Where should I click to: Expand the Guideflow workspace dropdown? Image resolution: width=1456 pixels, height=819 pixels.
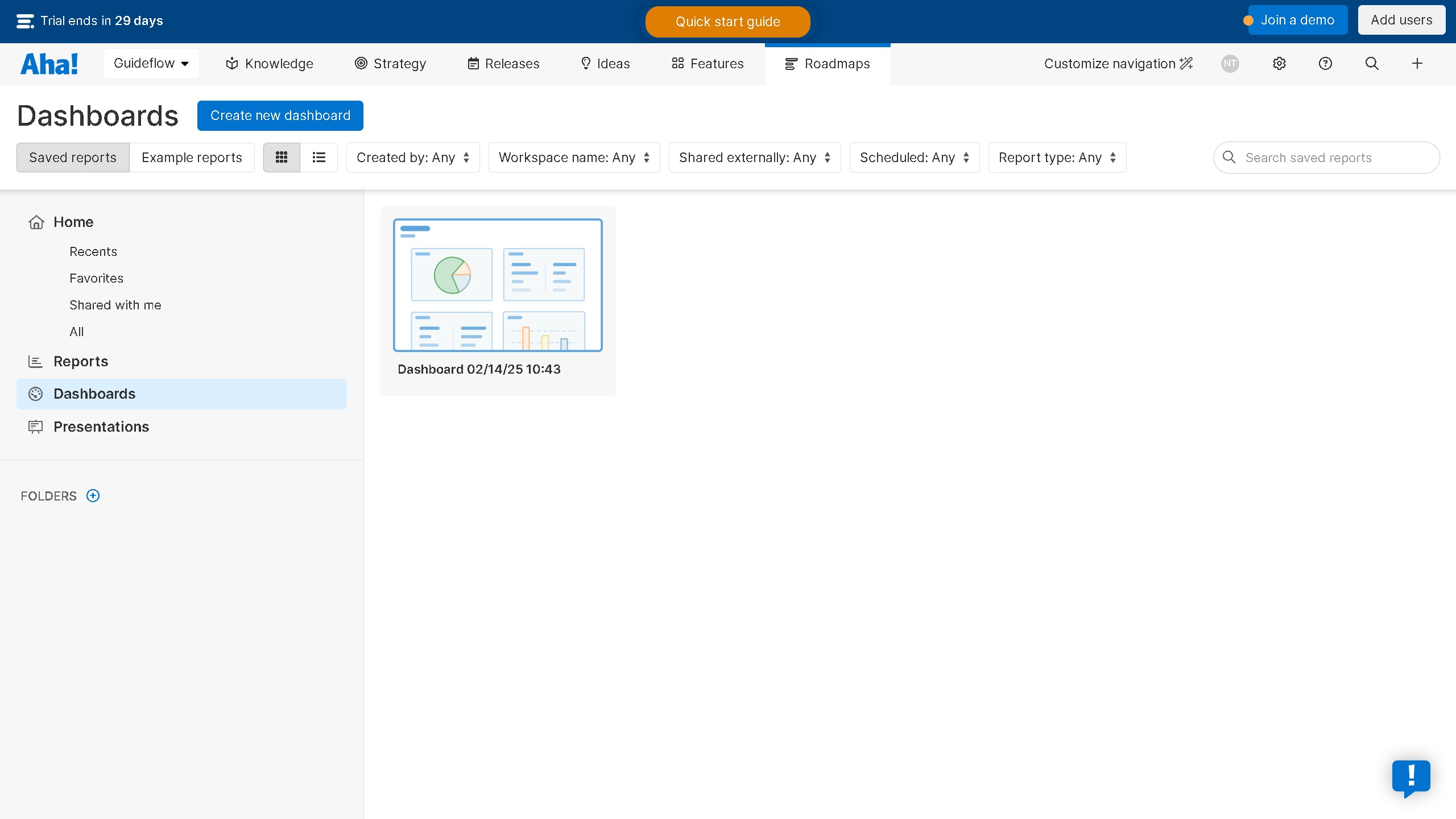coord(151,64)
